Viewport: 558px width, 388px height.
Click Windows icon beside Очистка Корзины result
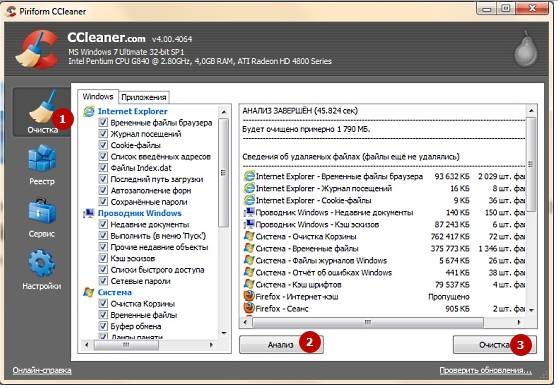pos(249,236)
